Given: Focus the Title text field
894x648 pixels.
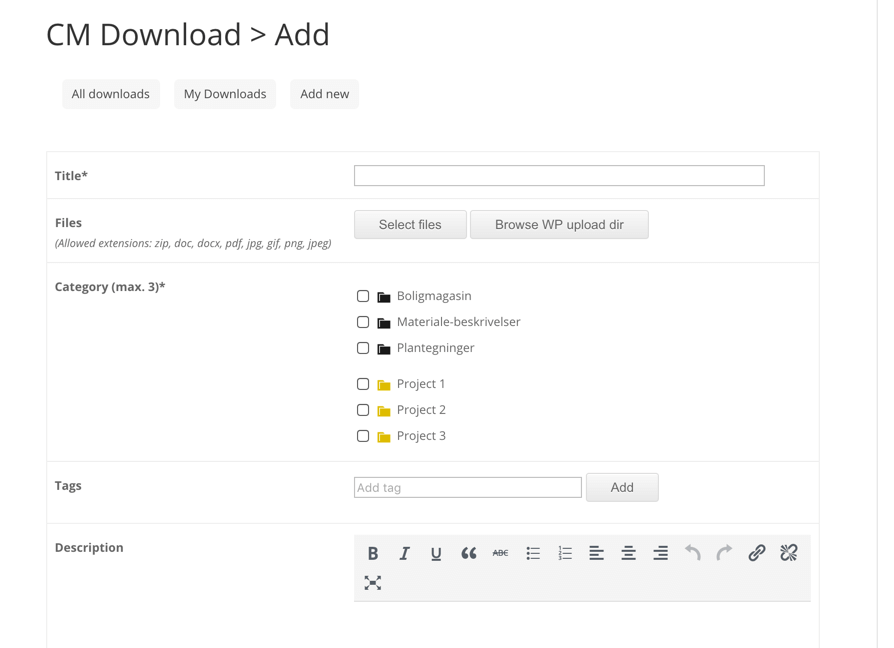Looking at the screenshot, I should [x=559, y=176].
